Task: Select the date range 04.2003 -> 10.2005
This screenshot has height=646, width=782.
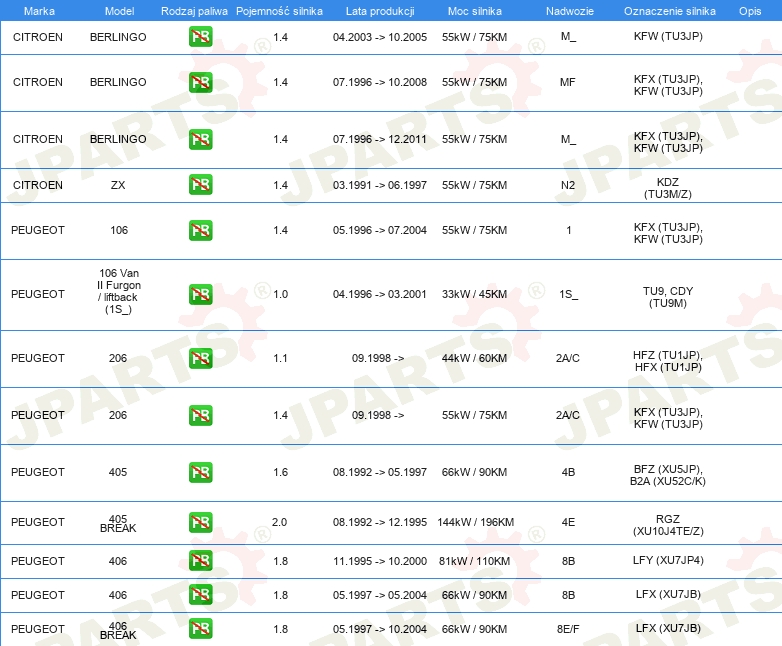Action: point(380,37)
